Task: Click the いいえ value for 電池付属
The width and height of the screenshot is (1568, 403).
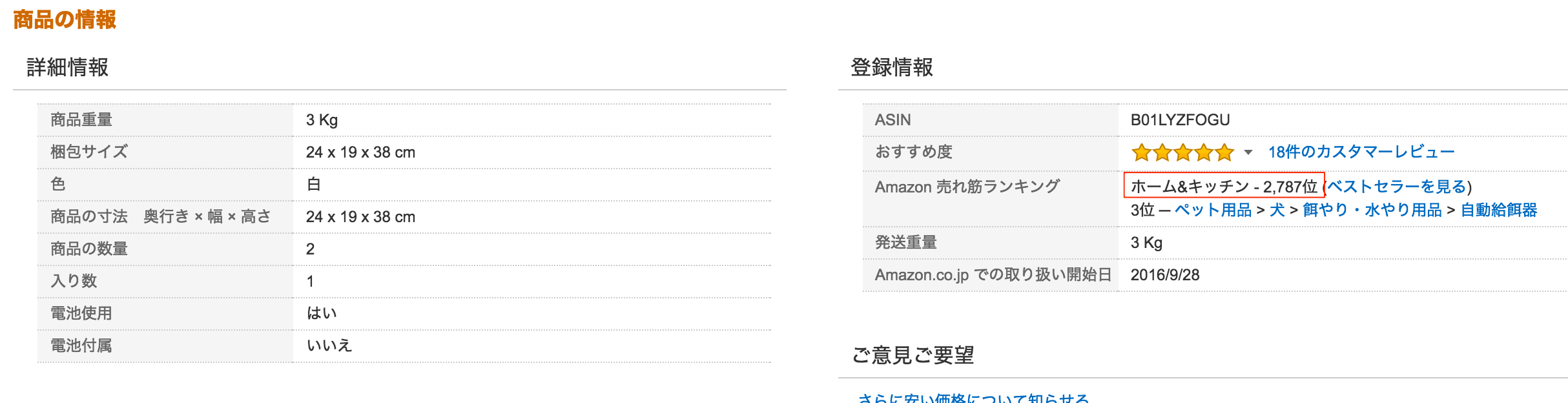Action: point(329,346)
